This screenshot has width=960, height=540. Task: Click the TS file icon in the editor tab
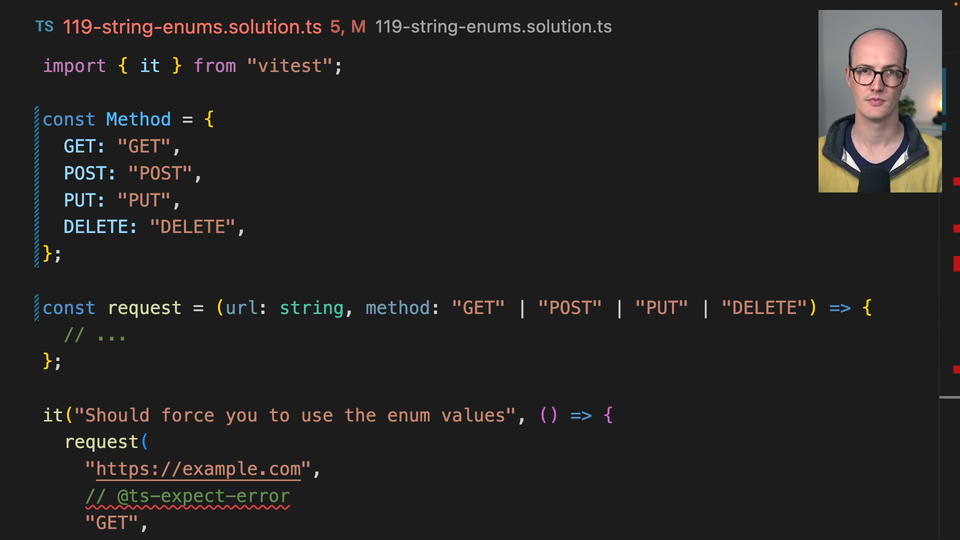coord(44,27)
